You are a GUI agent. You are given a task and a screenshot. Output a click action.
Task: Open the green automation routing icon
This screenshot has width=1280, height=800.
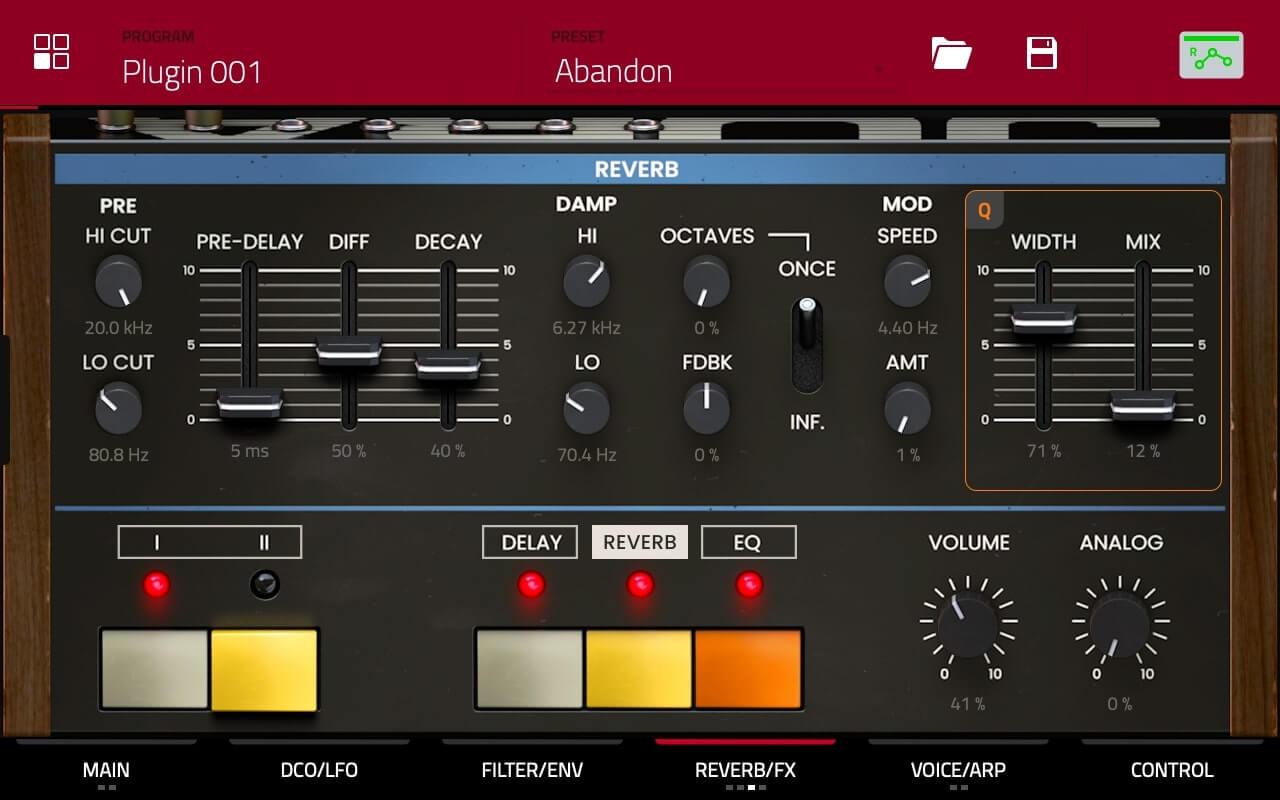coord(1211,55)
